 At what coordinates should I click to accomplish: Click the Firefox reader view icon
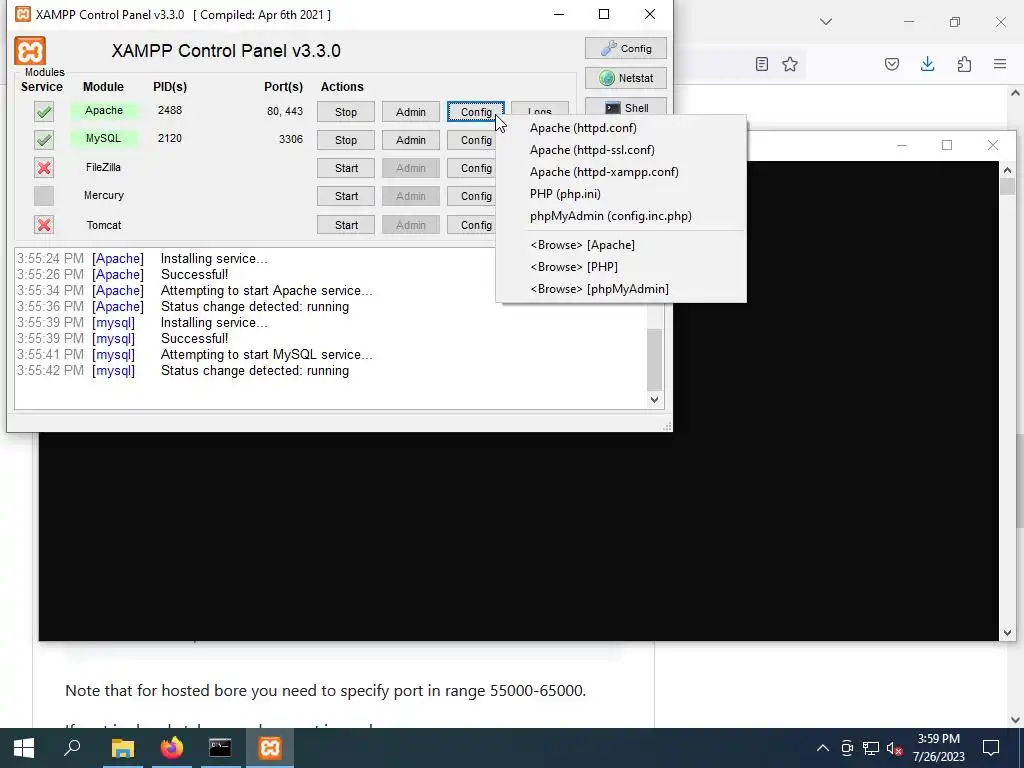761,64
